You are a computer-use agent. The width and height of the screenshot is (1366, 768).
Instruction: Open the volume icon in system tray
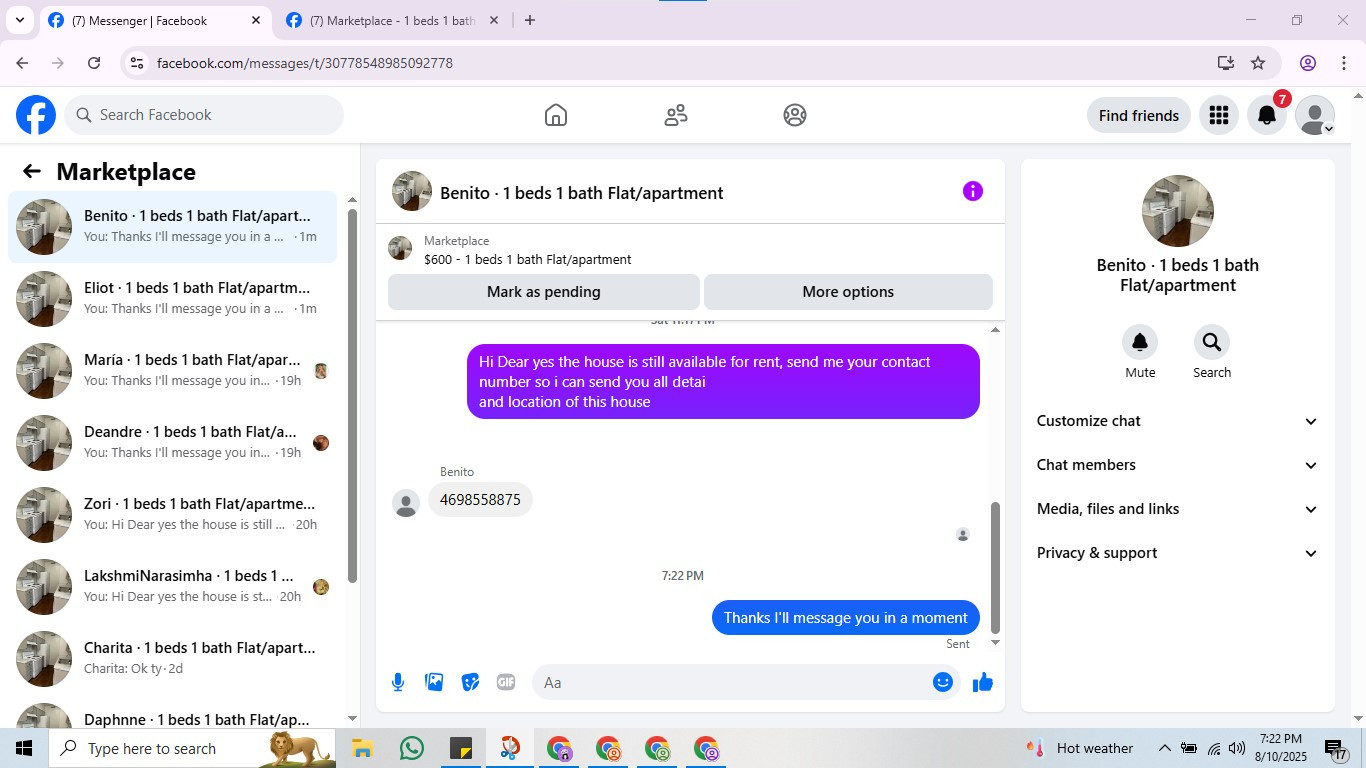(1237, 748)
